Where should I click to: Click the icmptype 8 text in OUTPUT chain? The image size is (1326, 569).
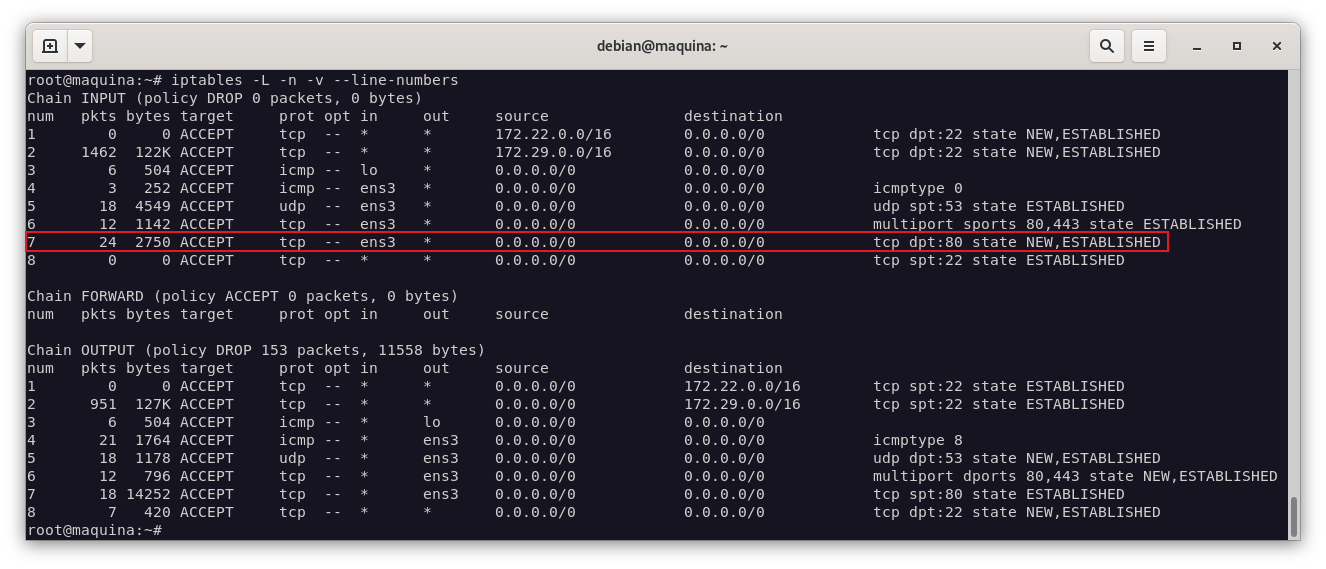tap(918, 440)
